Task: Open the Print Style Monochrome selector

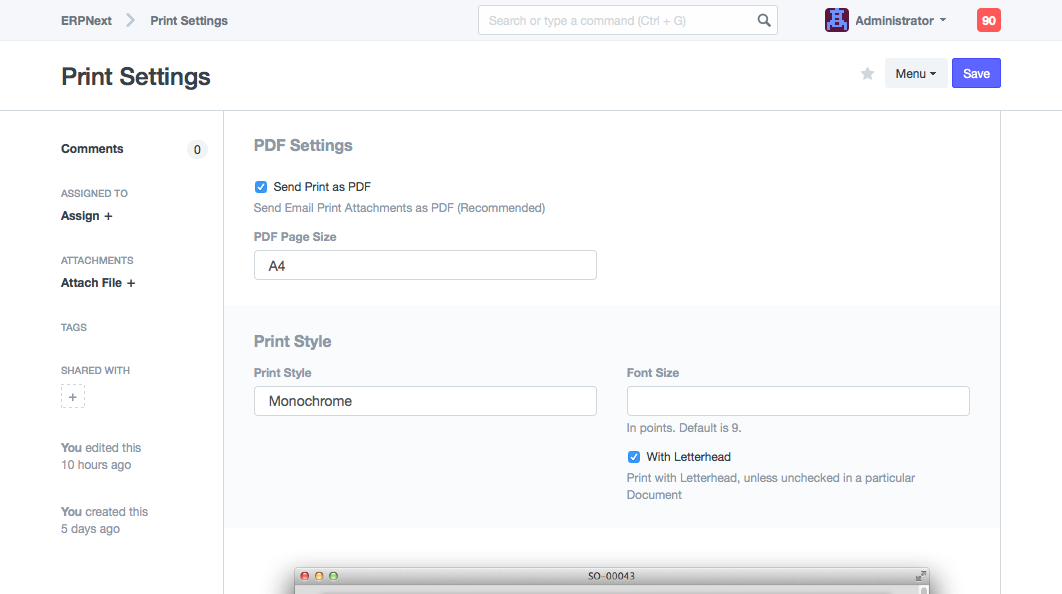Action: [425, 401]
